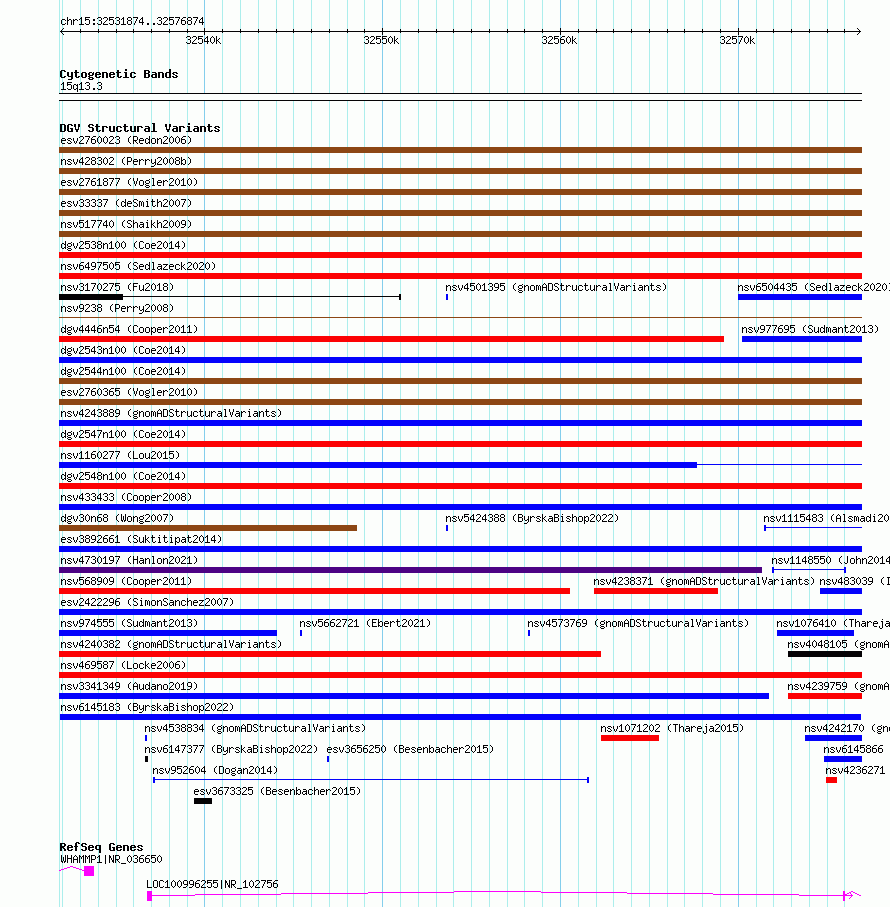Click the 32550k ruler tick label
The image size is (890, 907).
pyautogui.click(x=381, y=40)
